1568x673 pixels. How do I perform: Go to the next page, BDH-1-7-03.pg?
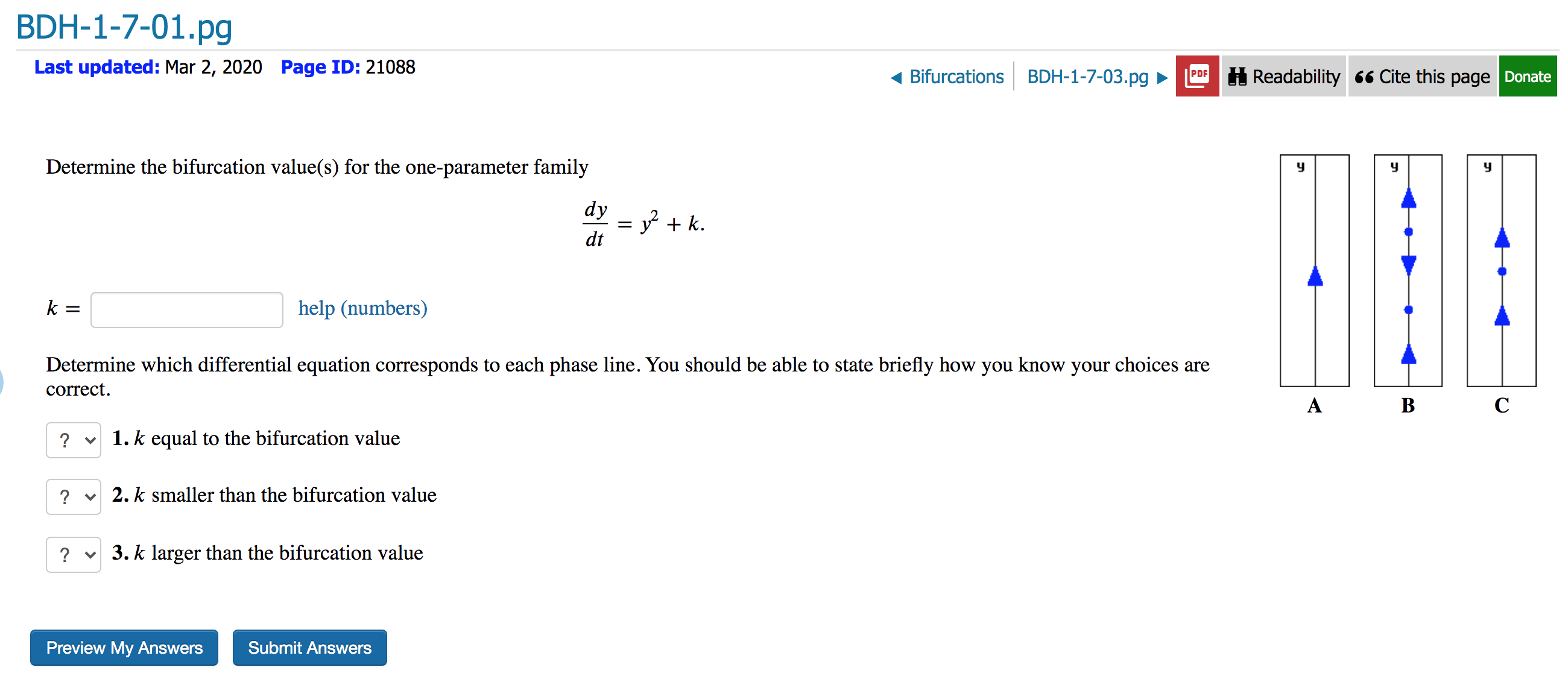point(1087,77)
